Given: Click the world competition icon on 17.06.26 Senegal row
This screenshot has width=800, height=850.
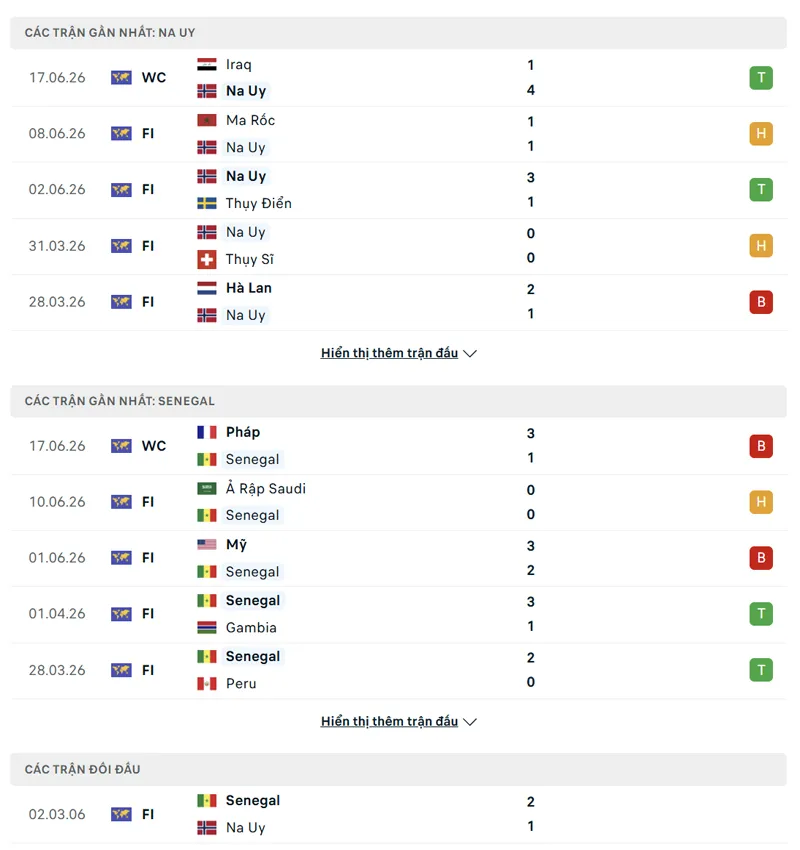Looking at the screenshot, I should coord(121,446).
